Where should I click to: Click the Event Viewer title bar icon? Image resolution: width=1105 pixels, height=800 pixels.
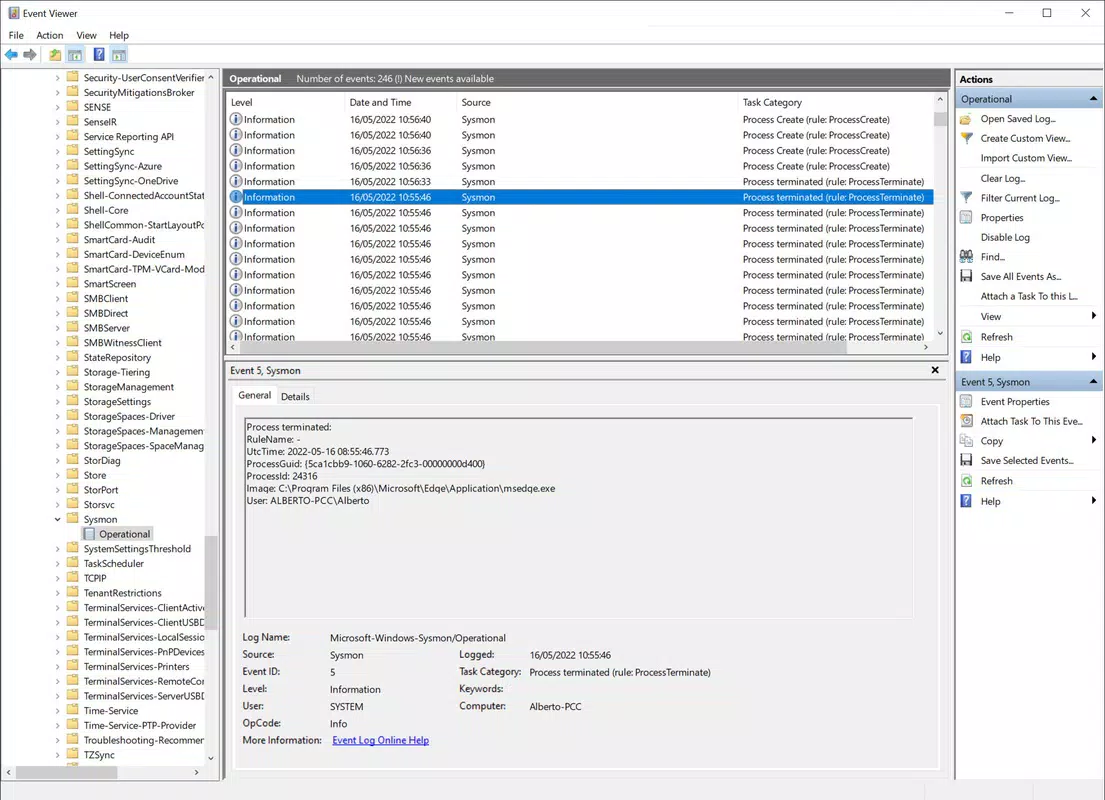(13, 13)
